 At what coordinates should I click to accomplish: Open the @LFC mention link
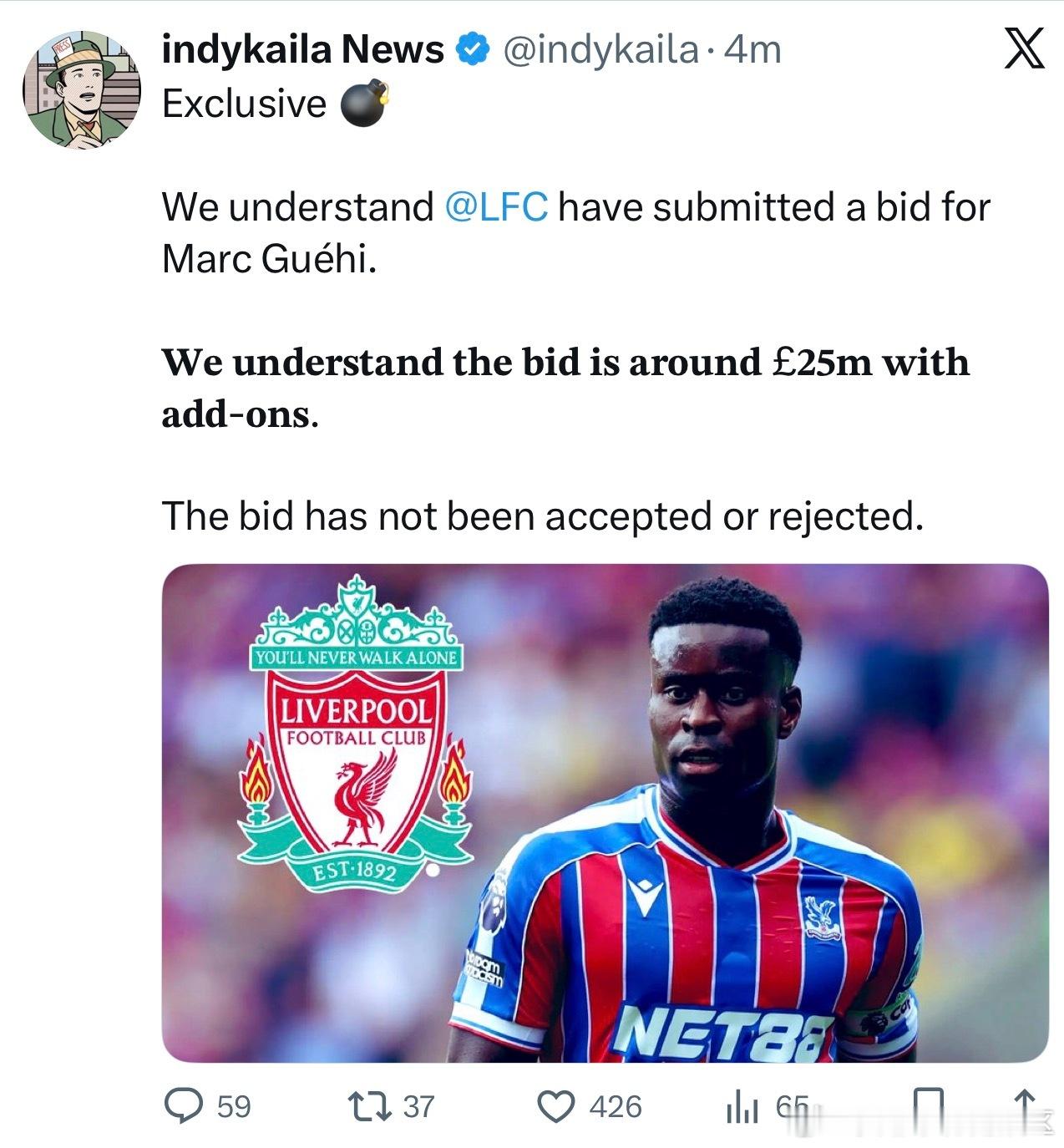click(x=496, y=207)
